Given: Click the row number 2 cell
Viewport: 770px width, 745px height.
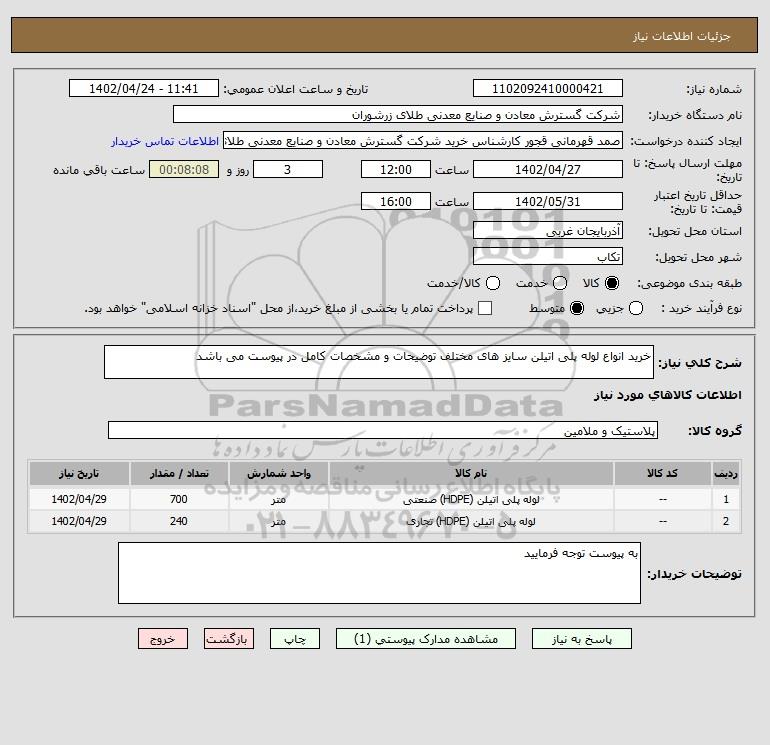Looking at the screenshot, I should [x=726, y=522].
